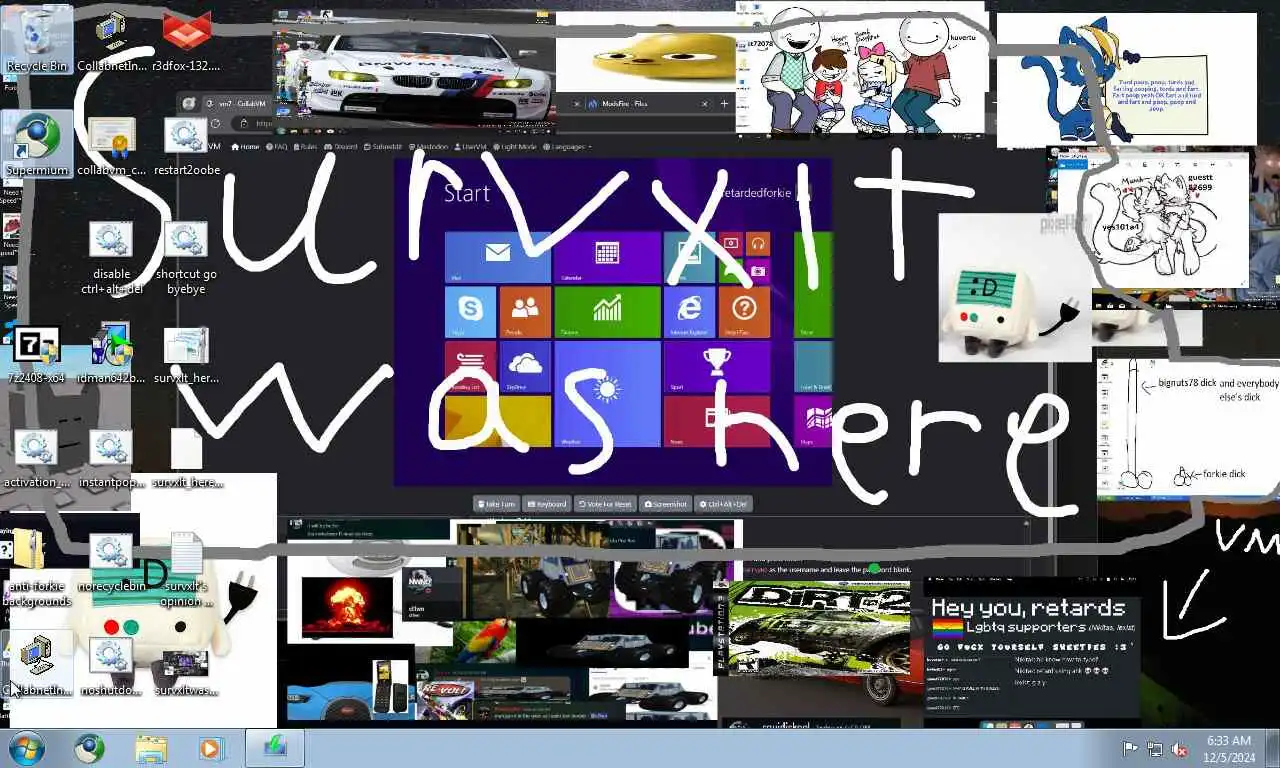Screen dimensions: 1280x768
Task: Open Windows Media Player from taskbar
Action: (212, 748)
